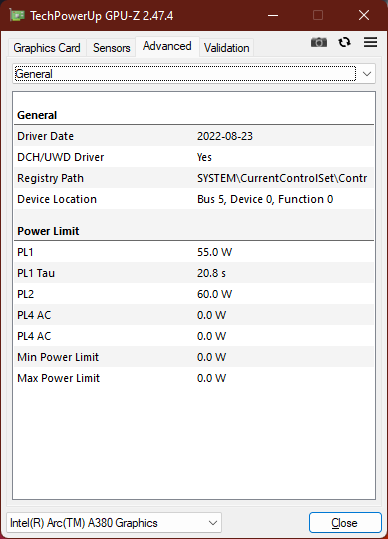Click the Yes value for DCH/UWD Driver
The height and width of the screenshot is (539, 388).
(204, 157)
